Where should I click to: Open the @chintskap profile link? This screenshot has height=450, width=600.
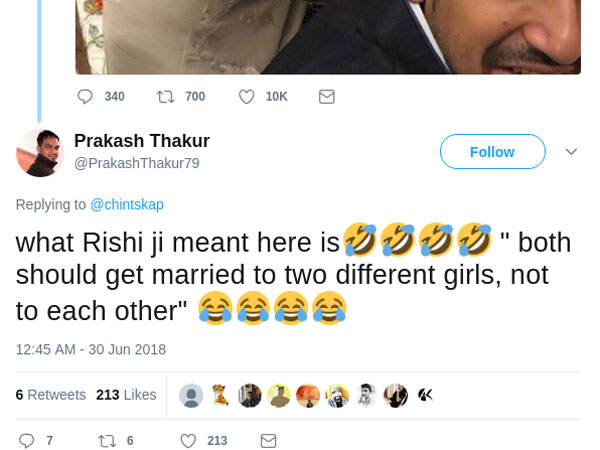click(127, 204)
